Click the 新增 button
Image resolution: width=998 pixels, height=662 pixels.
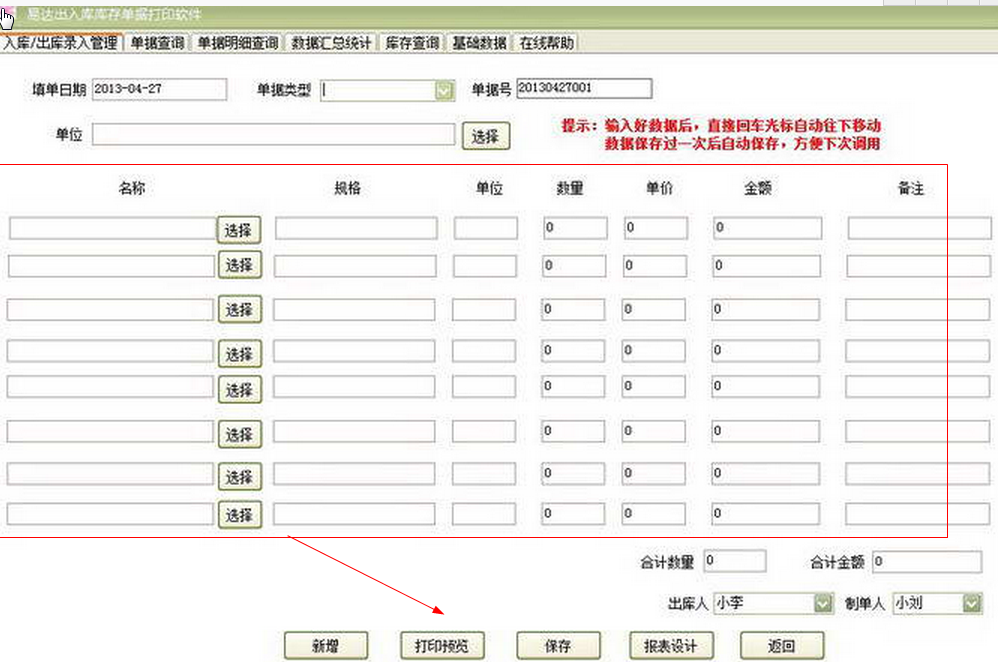point(326,646)
